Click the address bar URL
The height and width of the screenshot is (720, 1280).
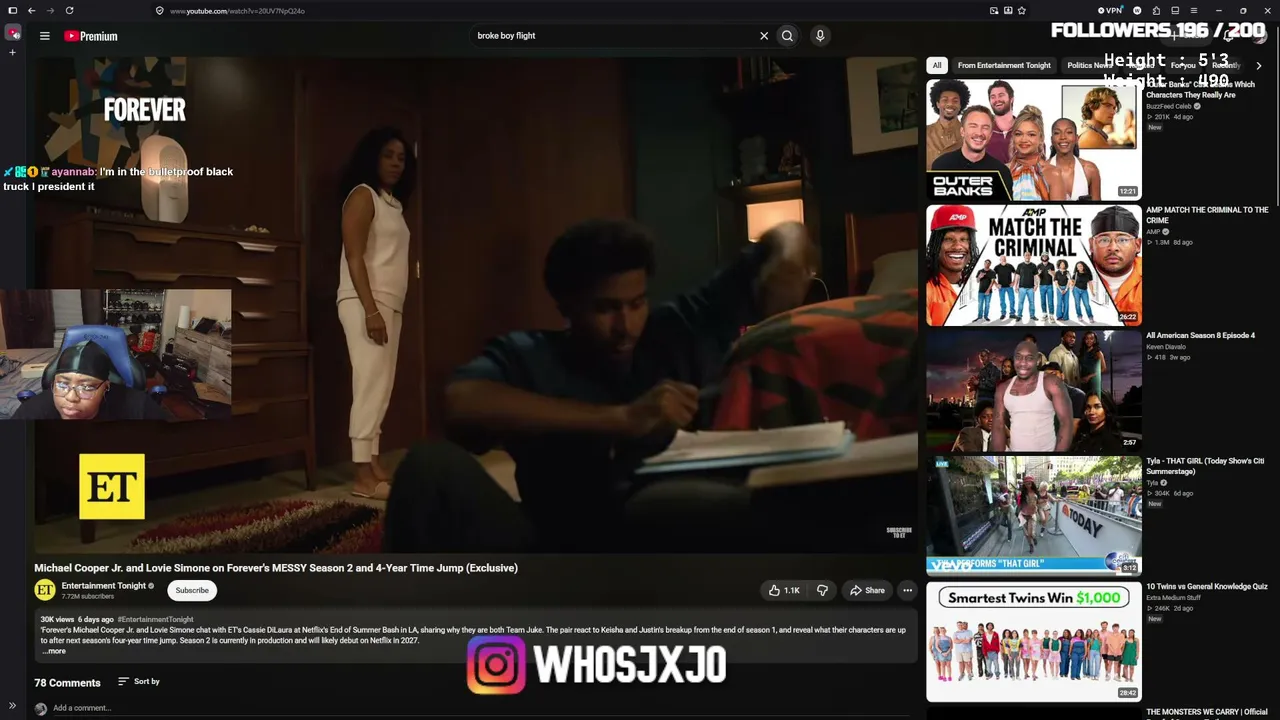pos(237,11)
